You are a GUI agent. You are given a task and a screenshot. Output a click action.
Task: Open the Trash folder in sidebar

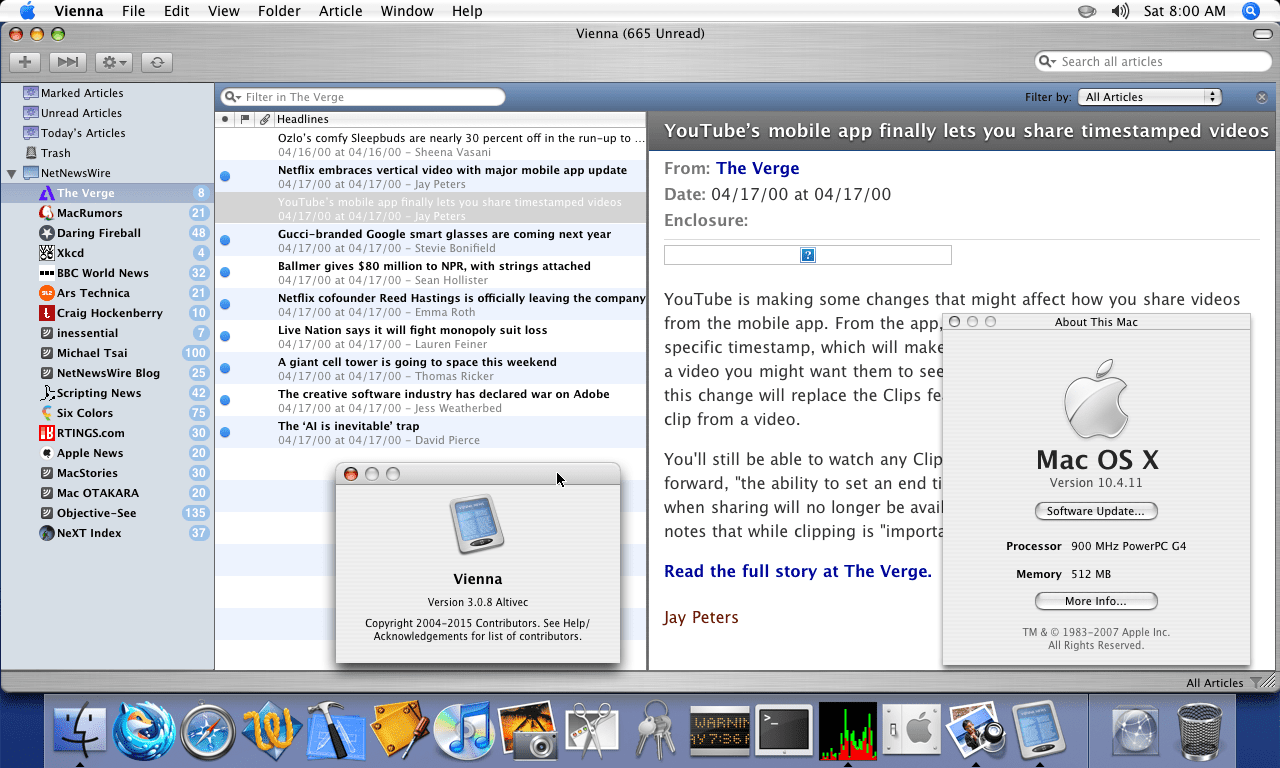tap(55, 153)
